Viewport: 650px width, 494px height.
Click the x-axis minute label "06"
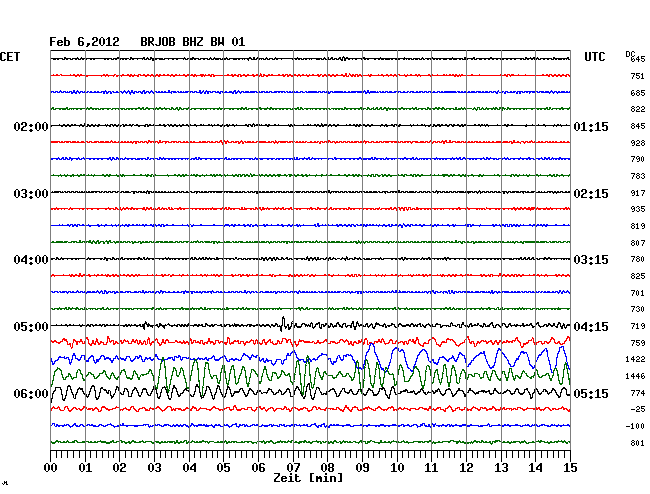(258, 468)
